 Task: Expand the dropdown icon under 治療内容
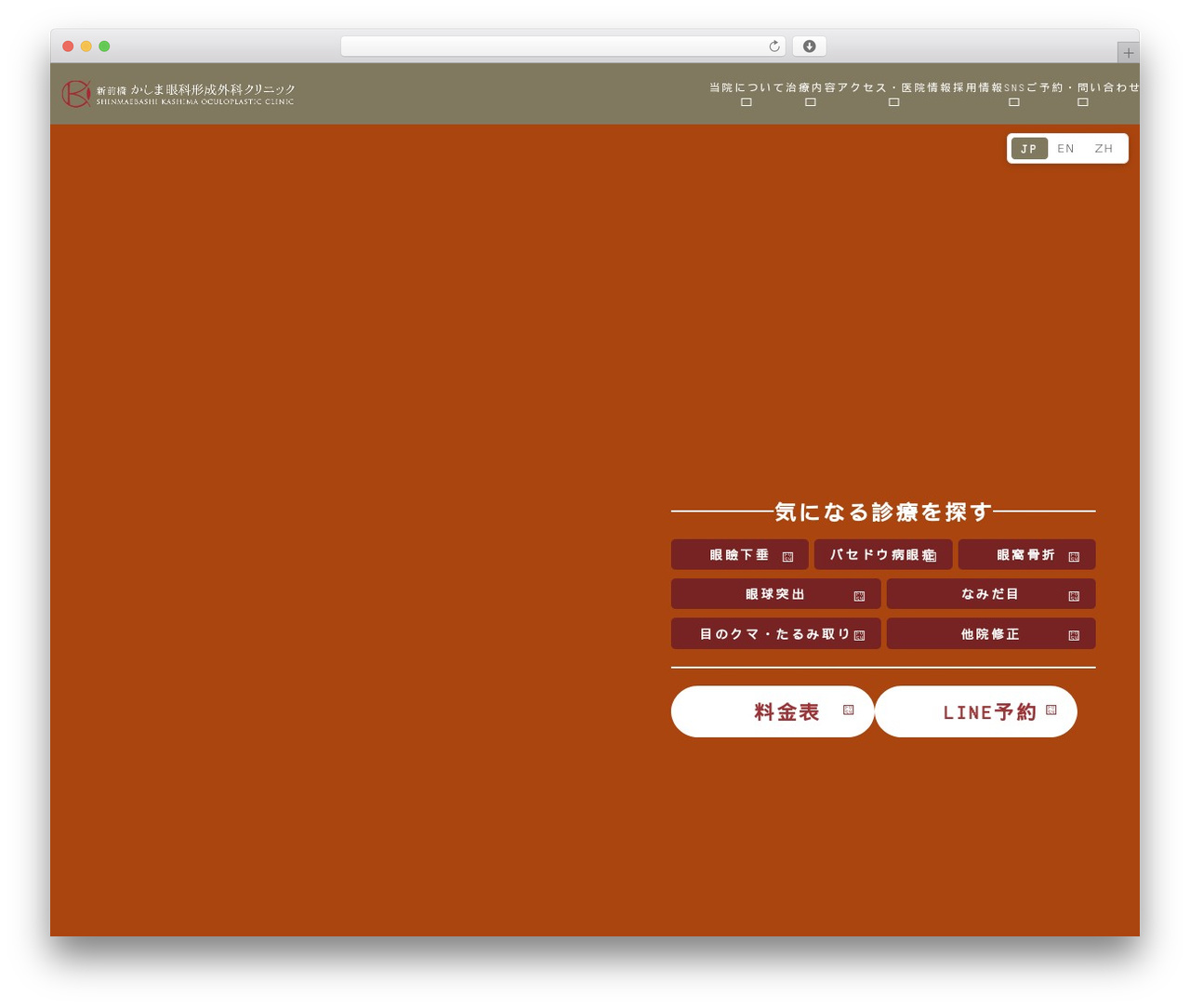click(x=811, y=102)
